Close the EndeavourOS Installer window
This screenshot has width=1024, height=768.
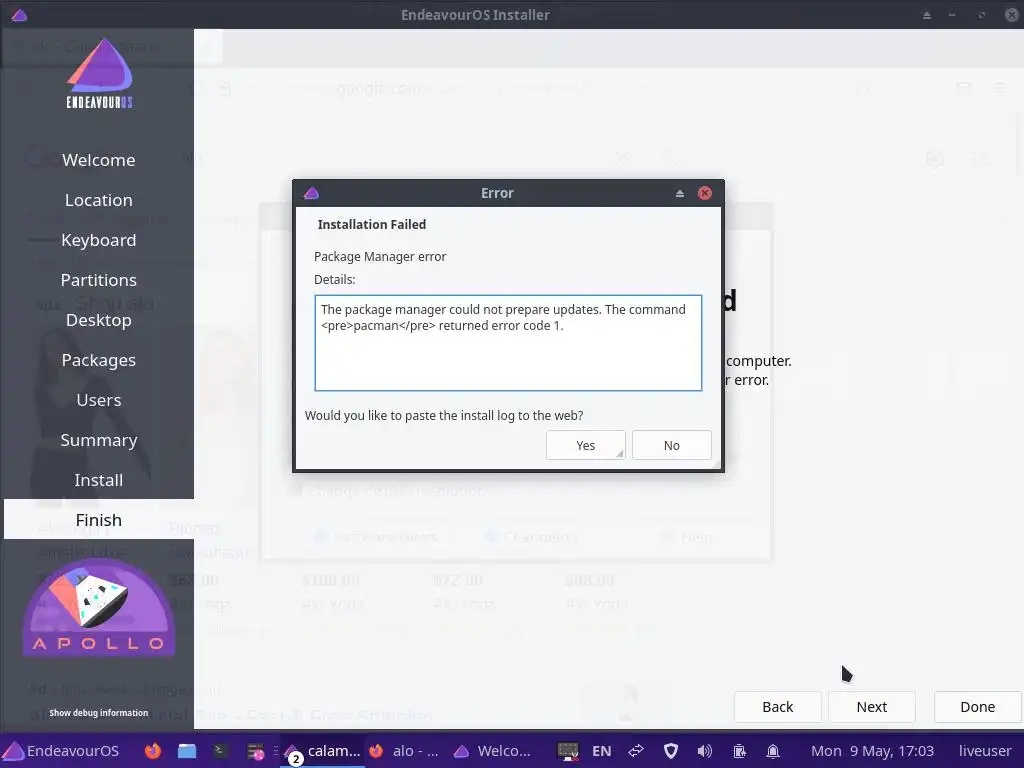1012,15
